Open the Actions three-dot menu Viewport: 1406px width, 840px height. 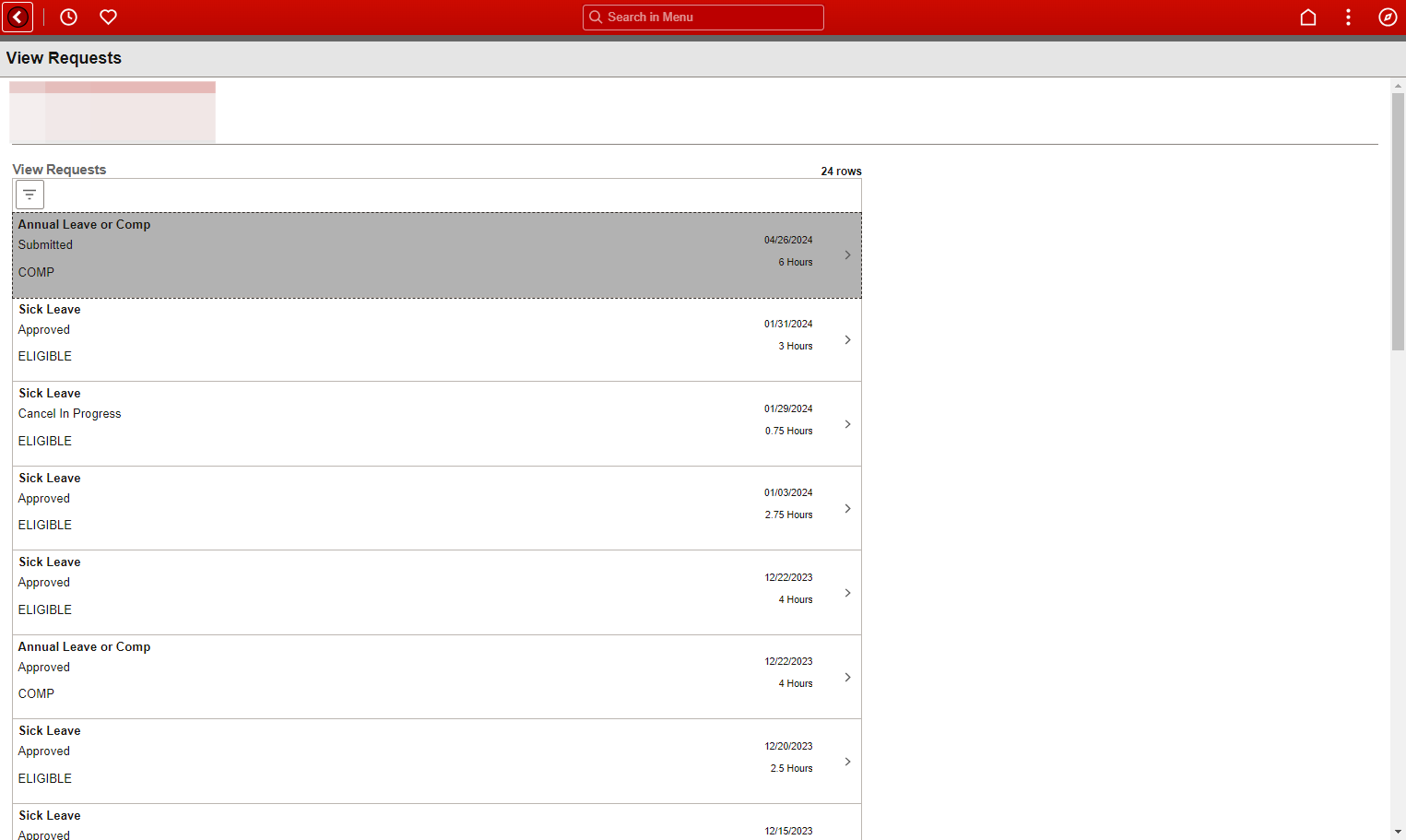pos(1348,17)
